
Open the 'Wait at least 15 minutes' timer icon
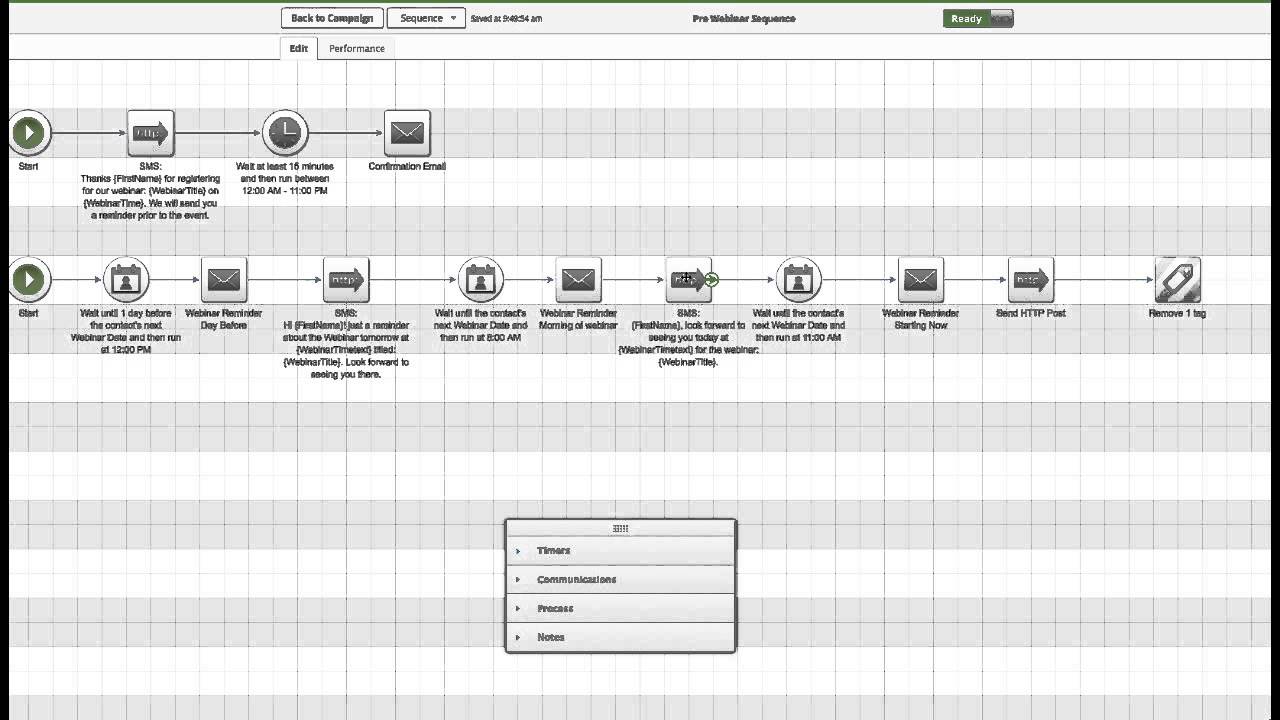coord(285,132)
